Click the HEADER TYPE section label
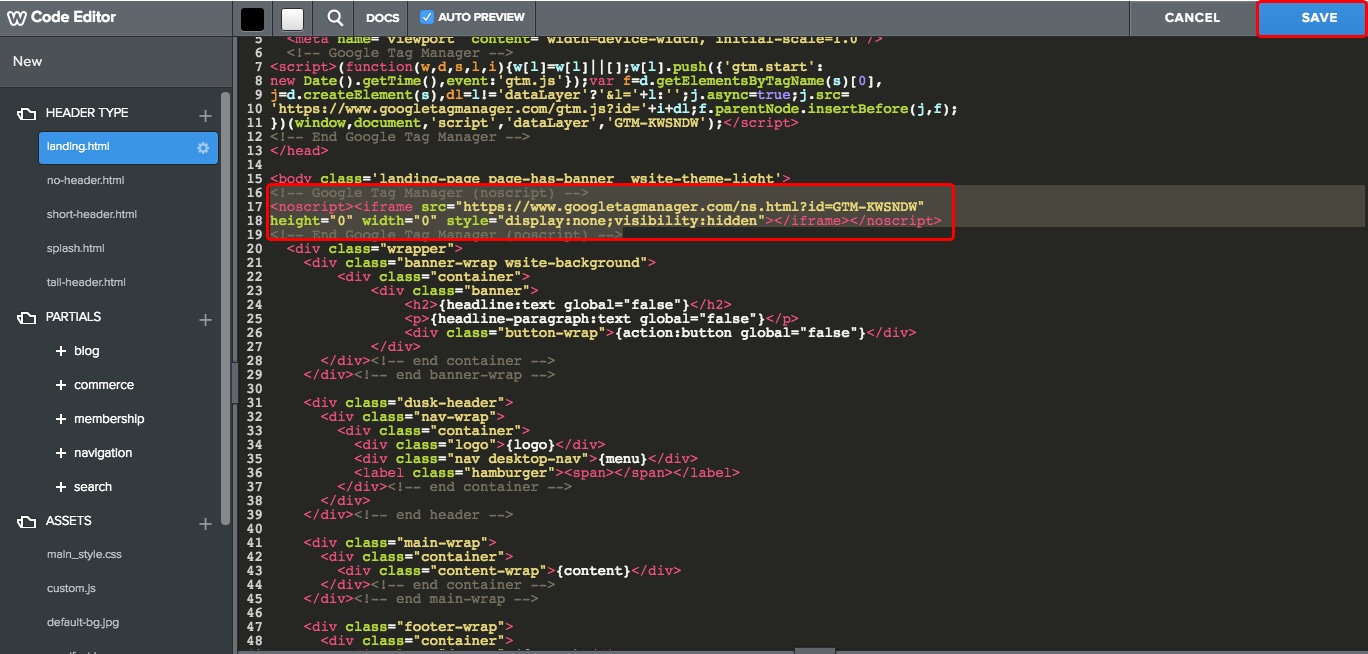 point(87,113)
